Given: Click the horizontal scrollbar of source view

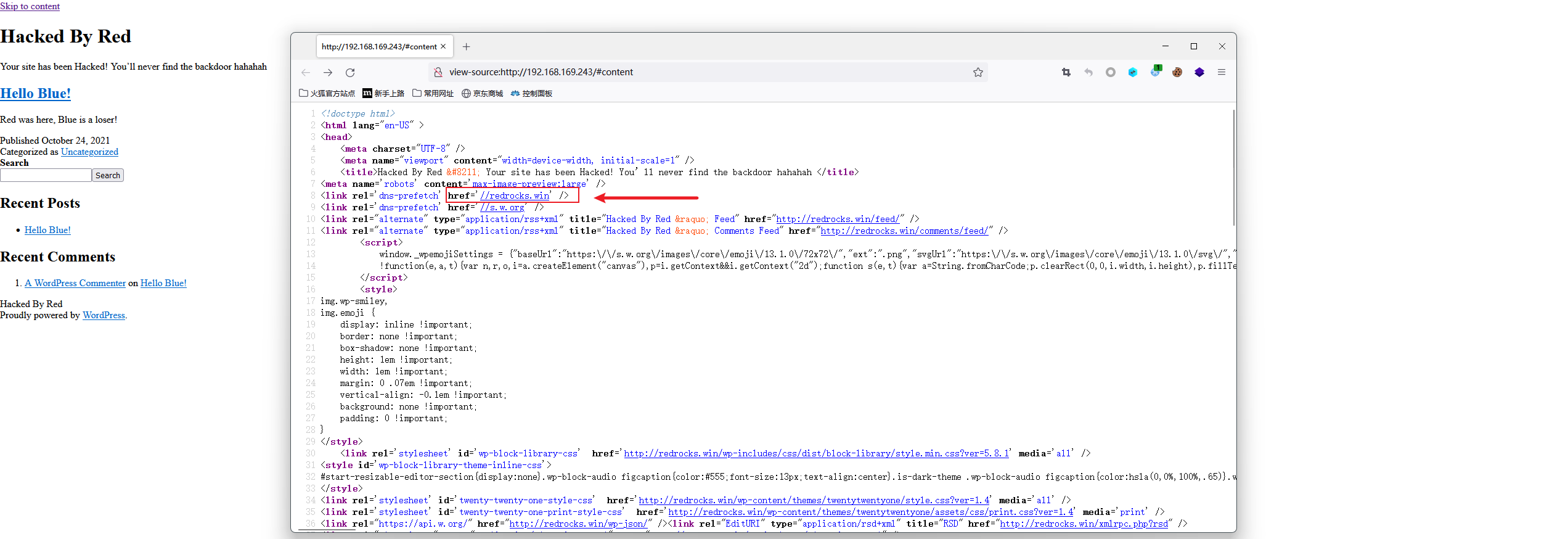Looking at the screenshot, I should [327, 530].
